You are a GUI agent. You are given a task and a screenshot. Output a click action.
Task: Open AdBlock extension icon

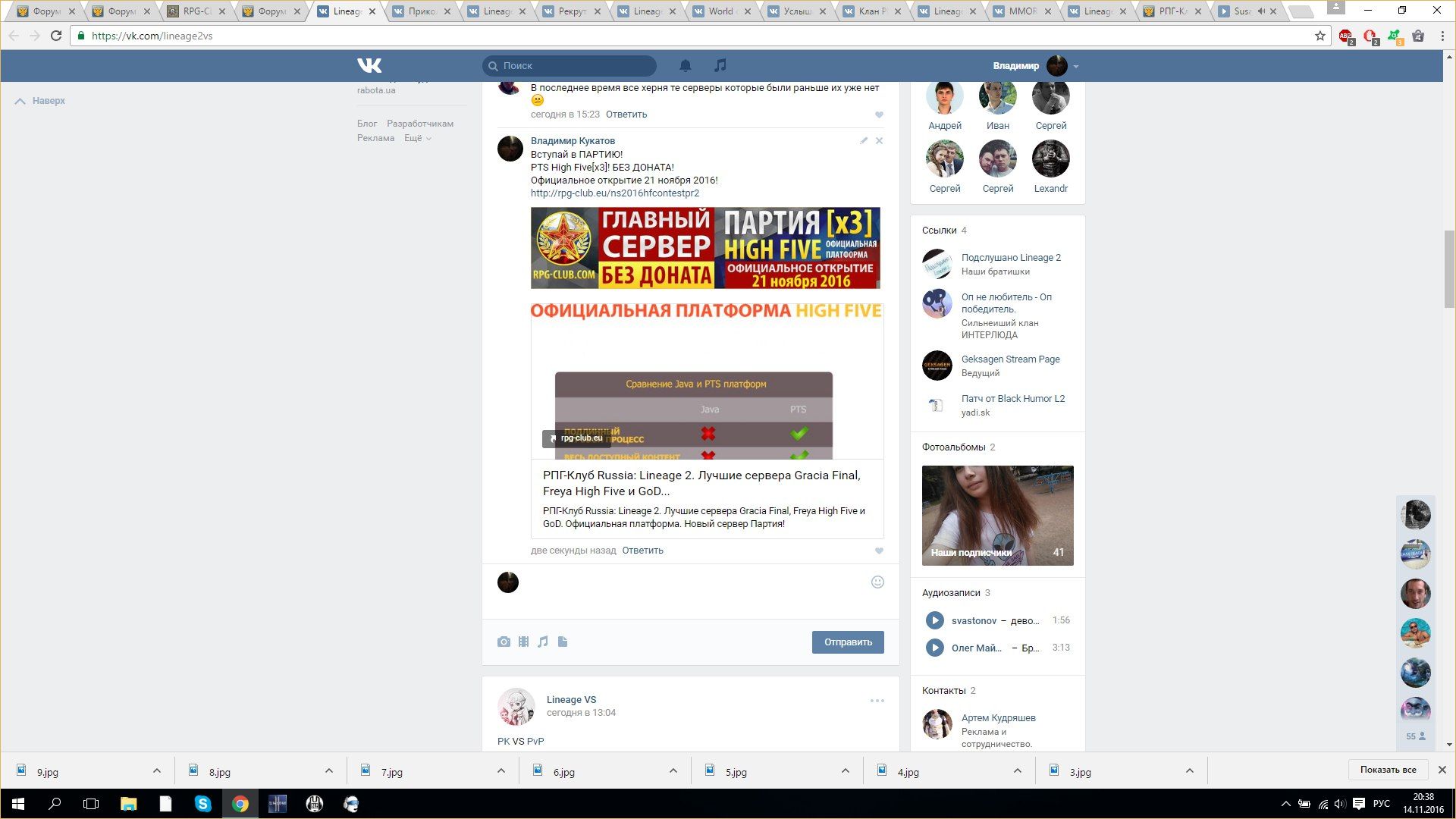click(x=1346, y=36)
